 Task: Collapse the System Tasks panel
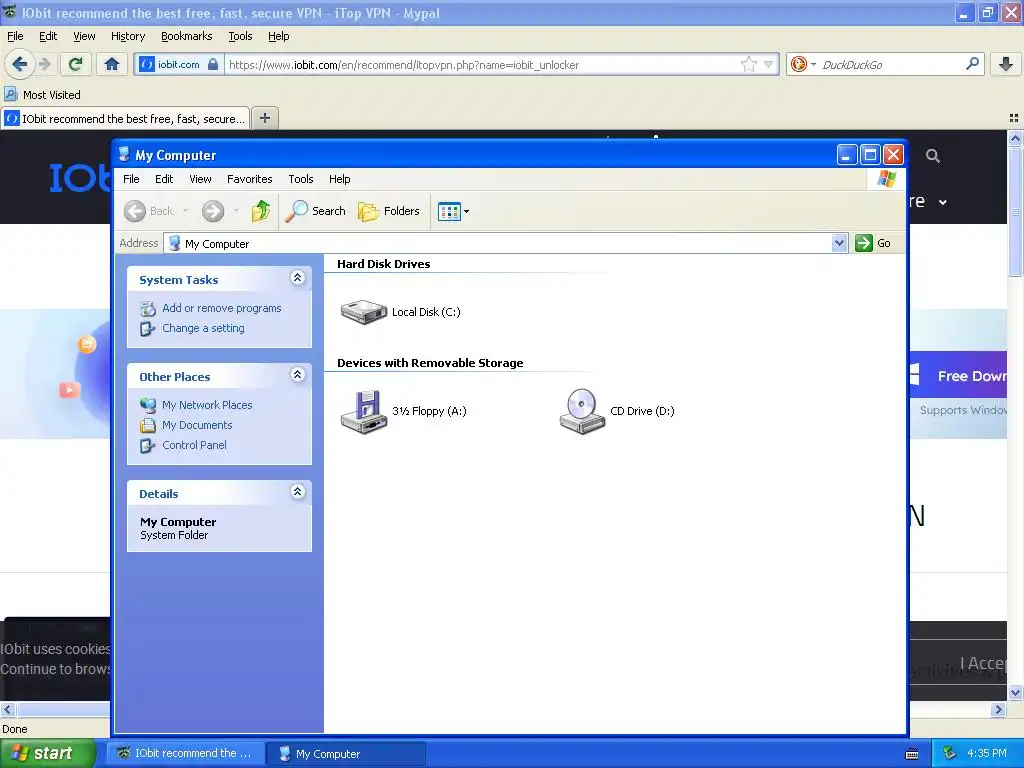pos(298,278)
